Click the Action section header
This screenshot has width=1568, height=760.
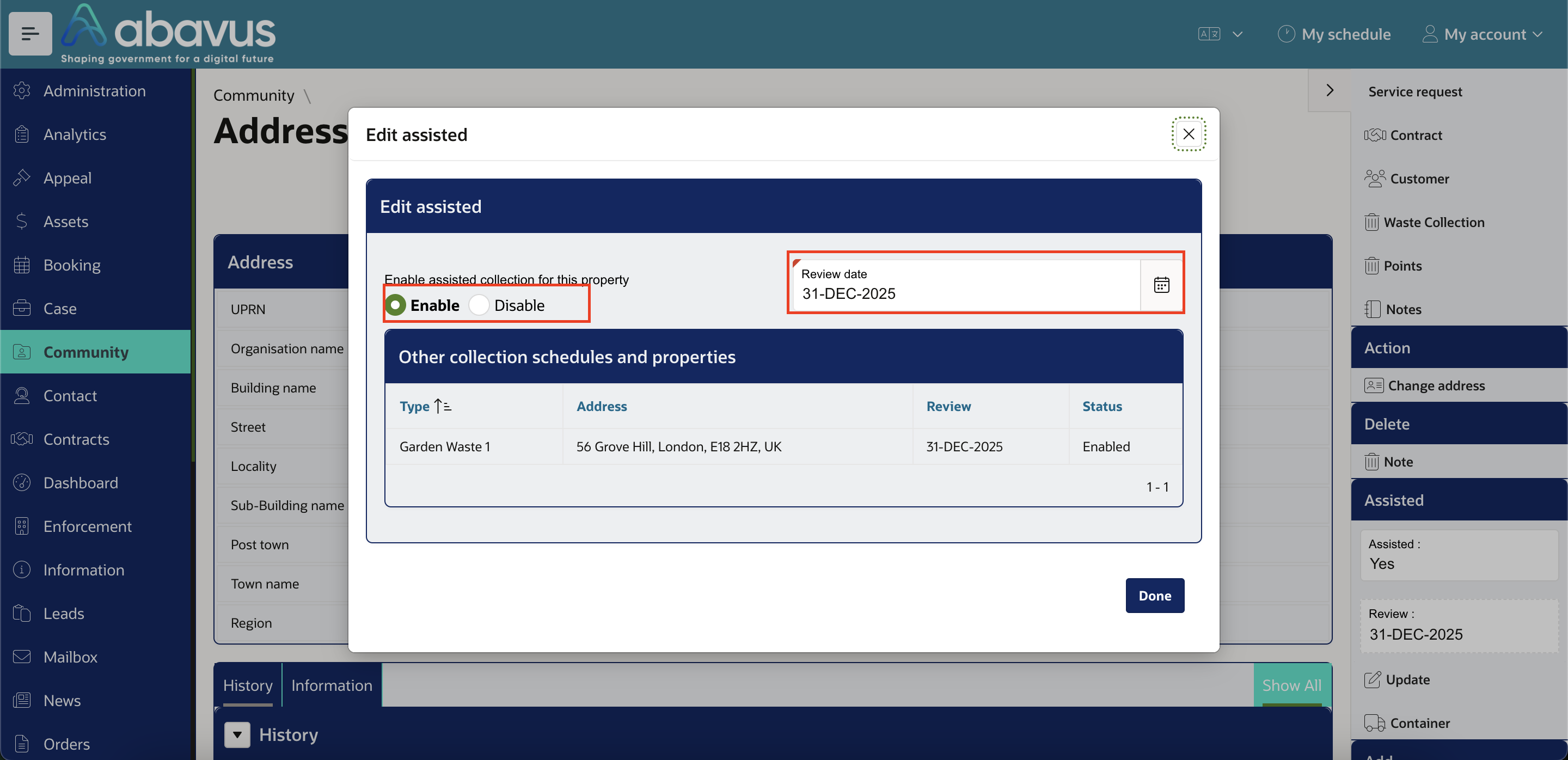click(x=1459, y=347)
